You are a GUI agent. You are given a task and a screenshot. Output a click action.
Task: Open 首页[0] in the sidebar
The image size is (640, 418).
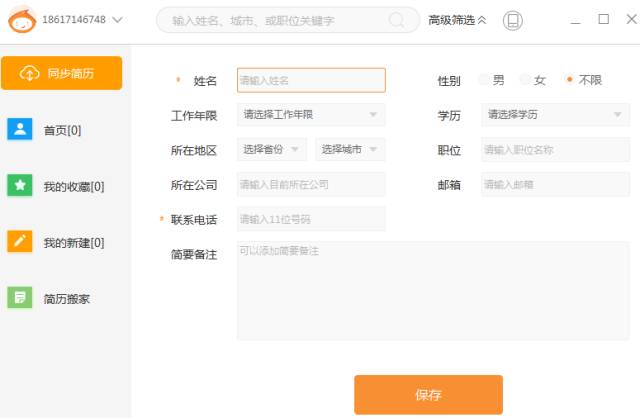[x=62, y=131]
